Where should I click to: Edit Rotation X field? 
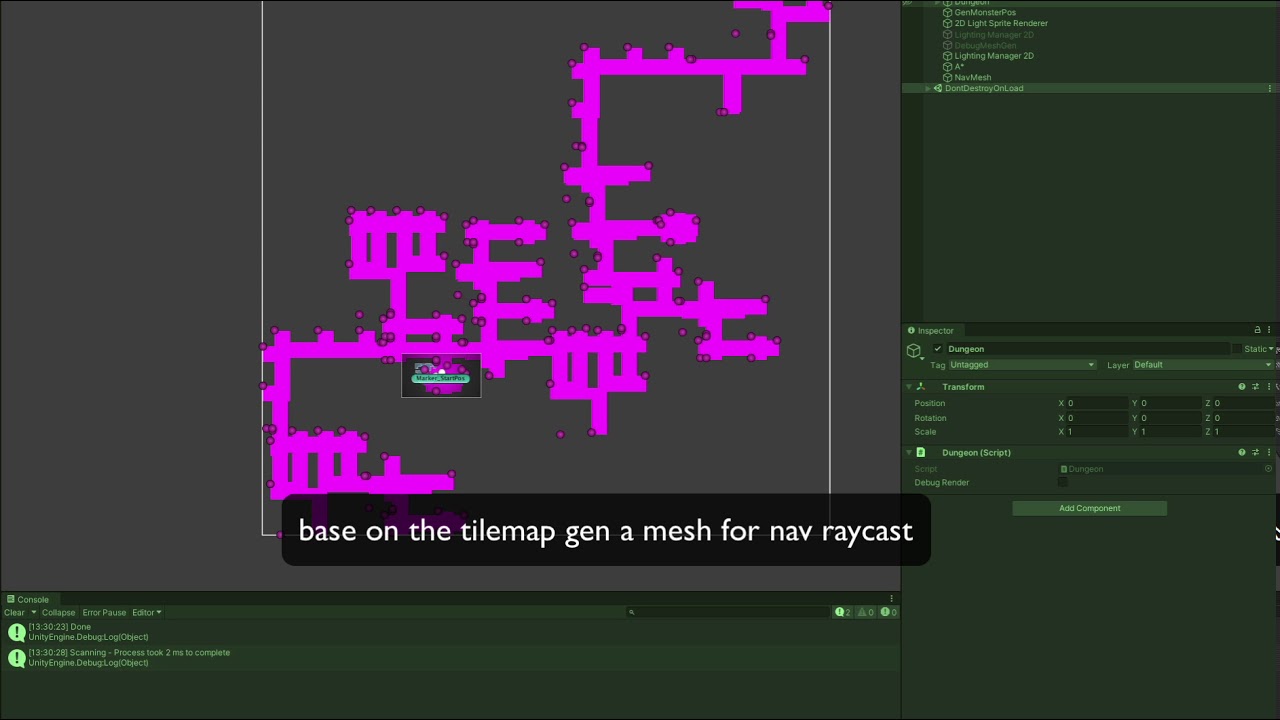(1098, 418)
